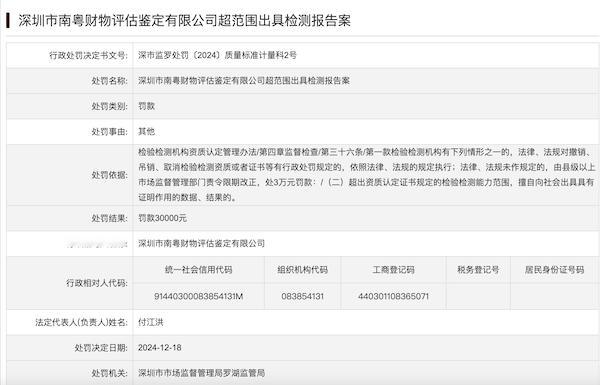The image size is (600, 385).
Task: Click the 处罚名称 value text
Action: coord(244,81)
